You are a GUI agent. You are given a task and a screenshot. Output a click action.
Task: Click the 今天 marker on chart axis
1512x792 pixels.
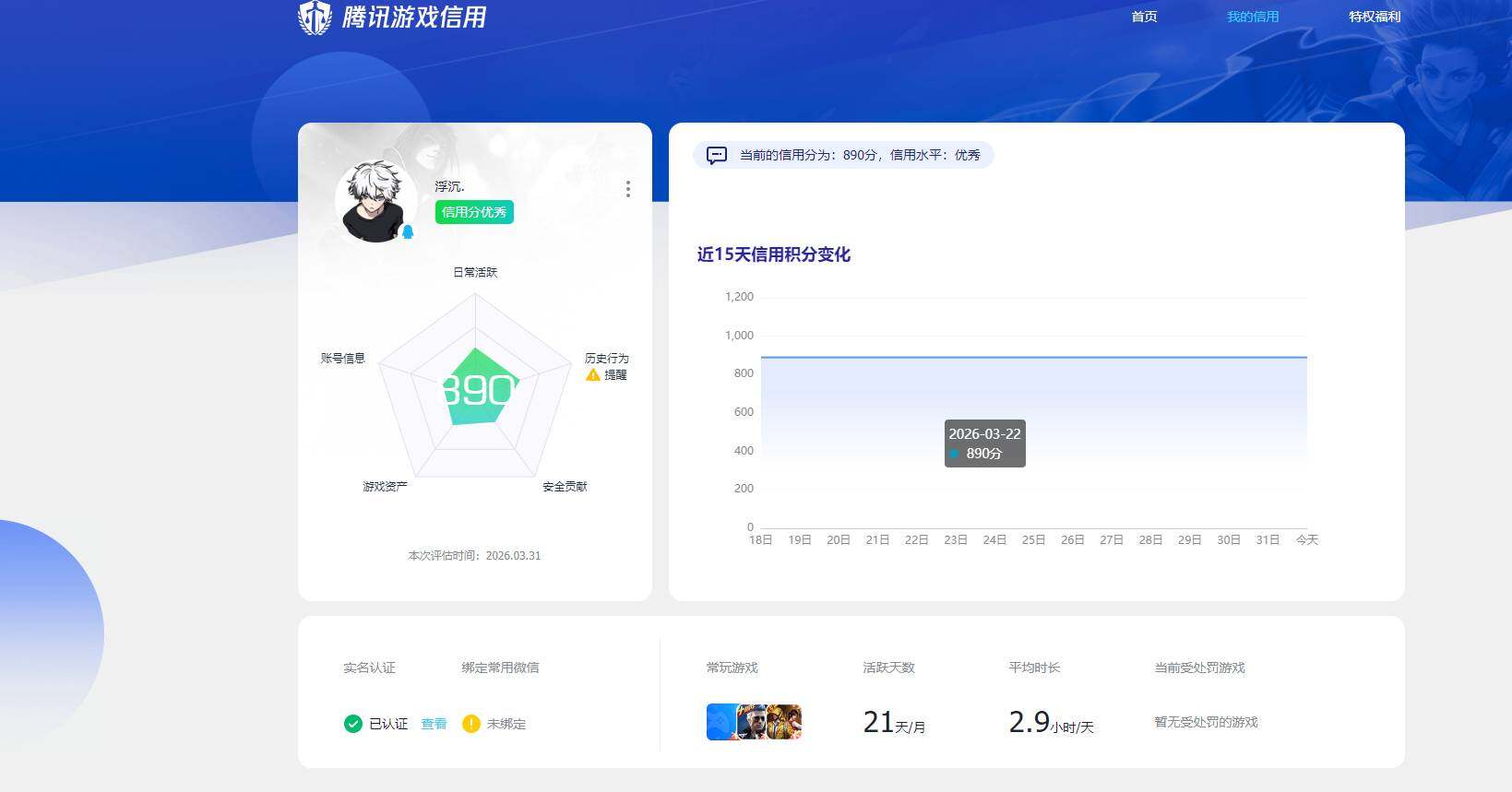(1307, 539)
